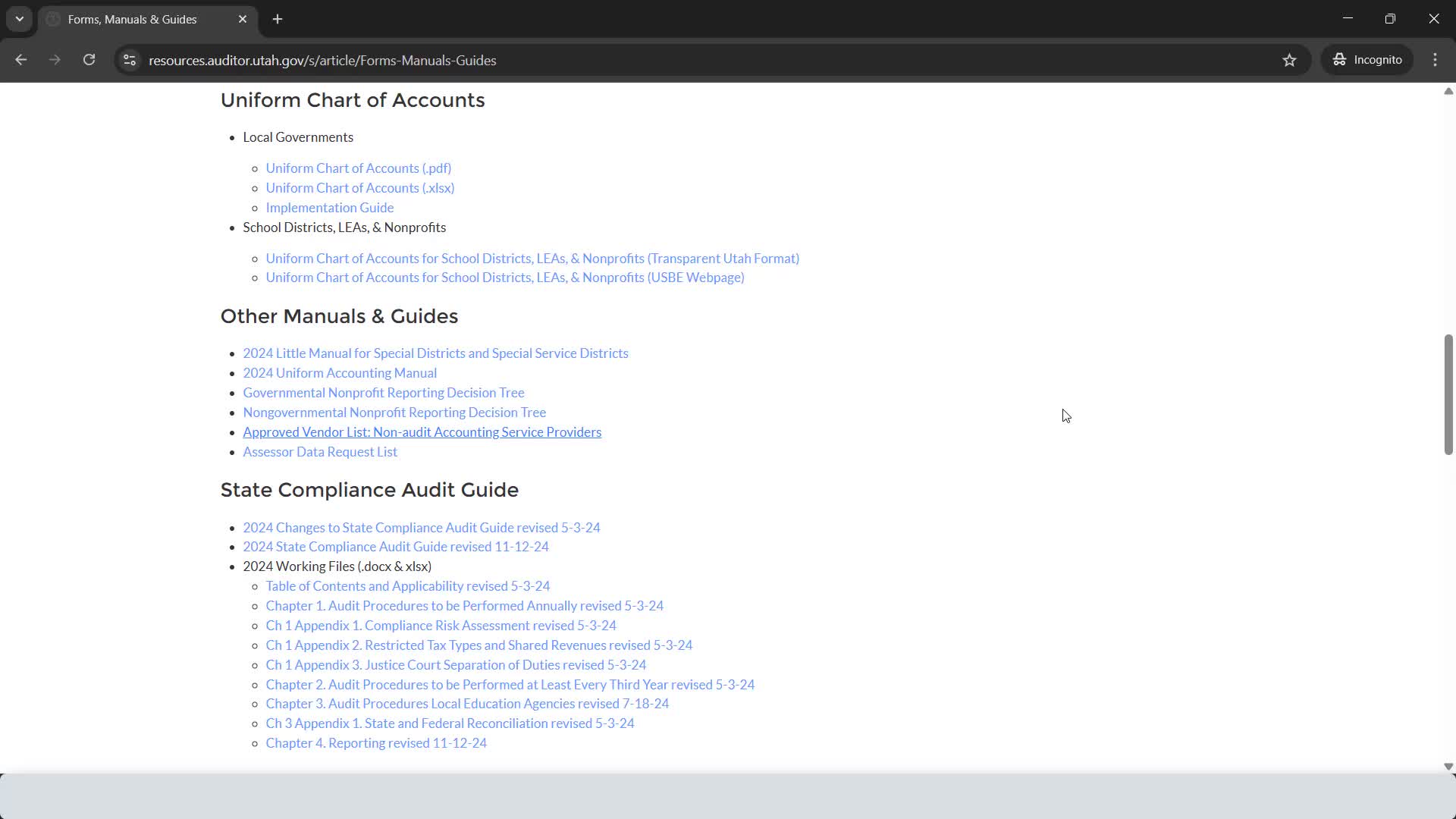Image resolution: width=1456 pixels, height=819 pixels.
Task: Click the Incognito mode indicator
Action: tap(1367, 60)
